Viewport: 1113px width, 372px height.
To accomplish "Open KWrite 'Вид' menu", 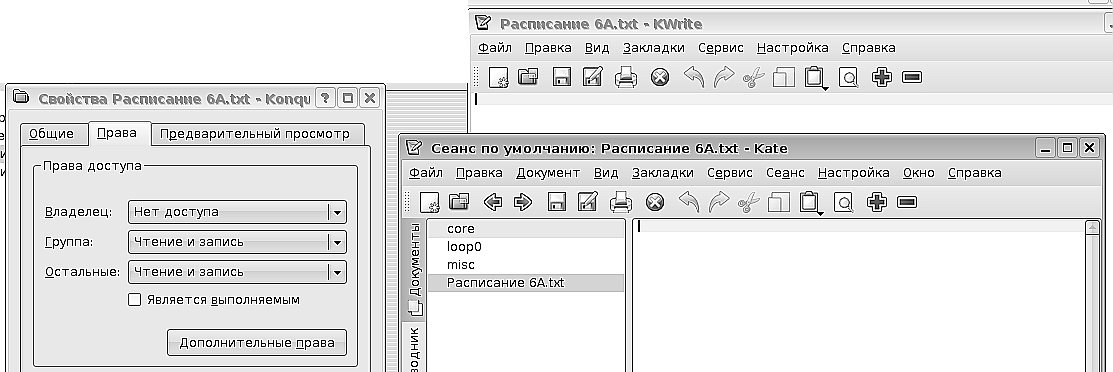I will (x=597, y=48).
